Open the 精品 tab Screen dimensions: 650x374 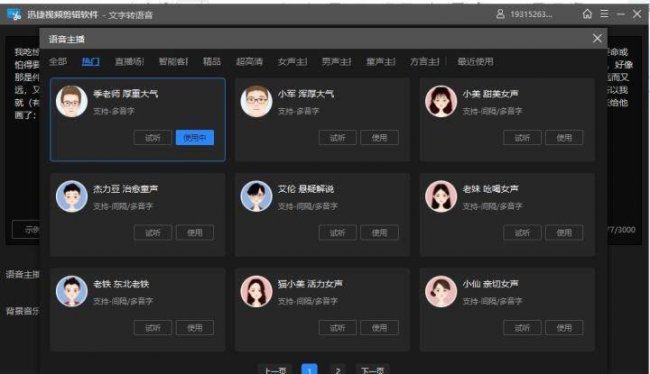click(212, 62)
